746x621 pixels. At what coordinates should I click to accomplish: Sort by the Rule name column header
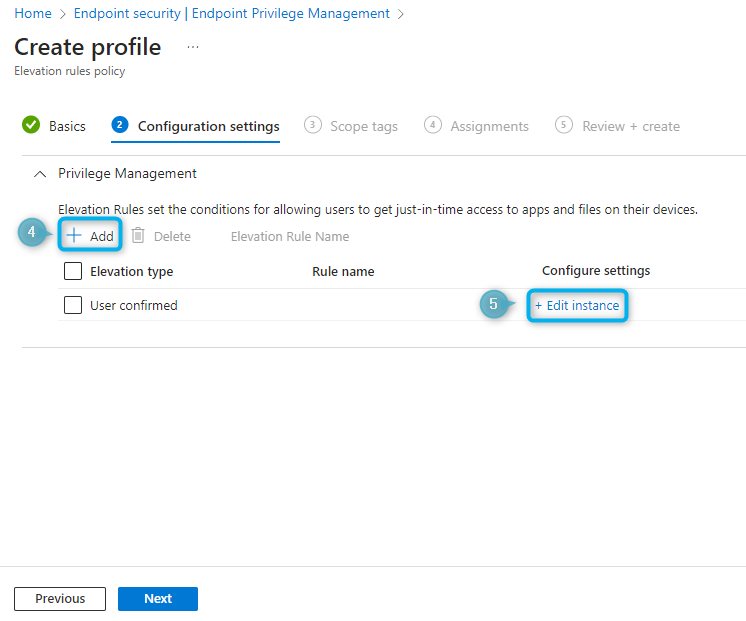tap(343, 271)
